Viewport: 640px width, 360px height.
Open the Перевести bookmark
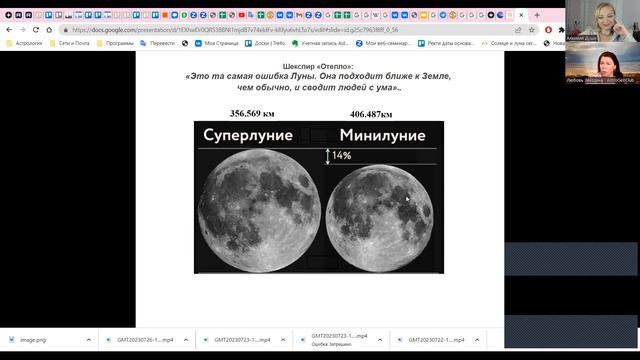click(x=157, y=43)
